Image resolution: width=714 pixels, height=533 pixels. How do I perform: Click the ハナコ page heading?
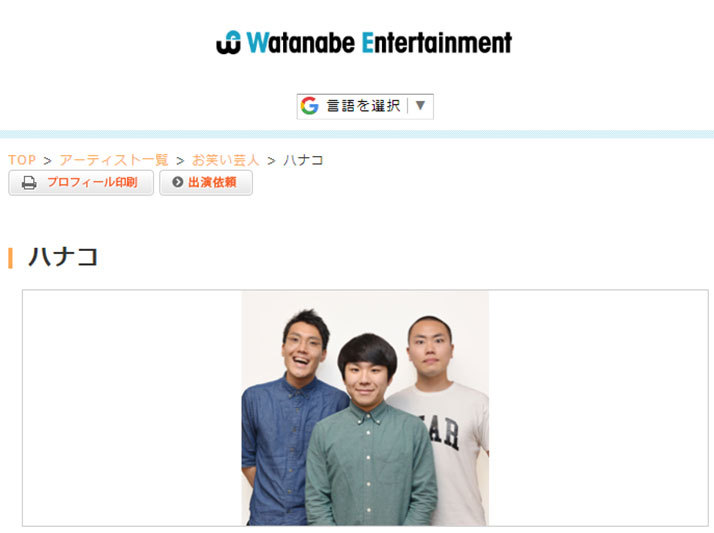point(63,257)
